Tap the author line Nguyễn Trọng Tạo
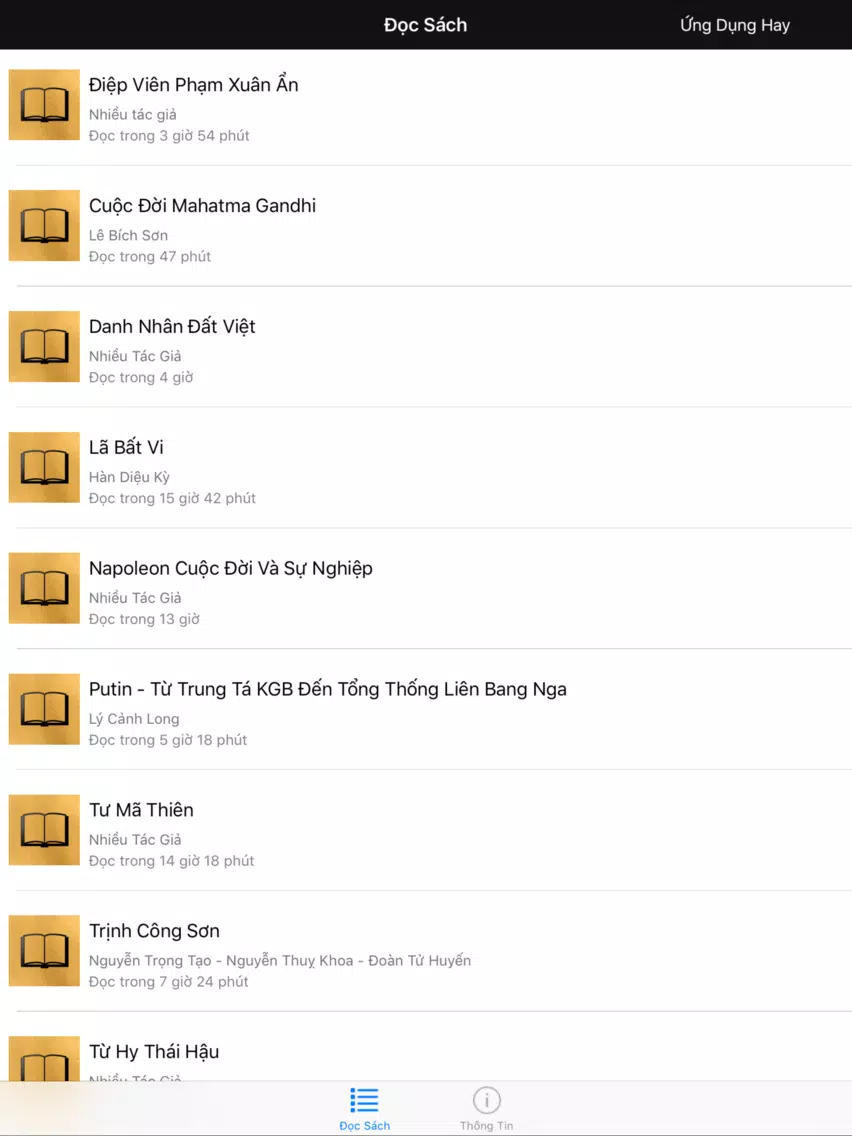852x1136 pixels. point(280,961)
